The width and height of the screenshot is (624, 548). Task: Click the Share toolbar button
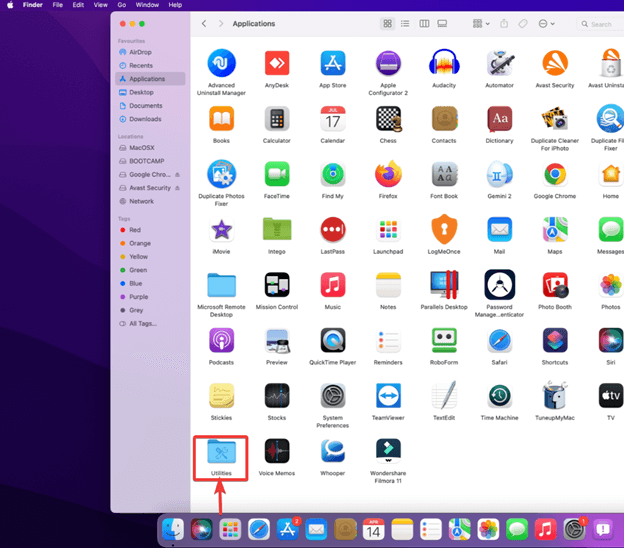[x=504, y=24]
